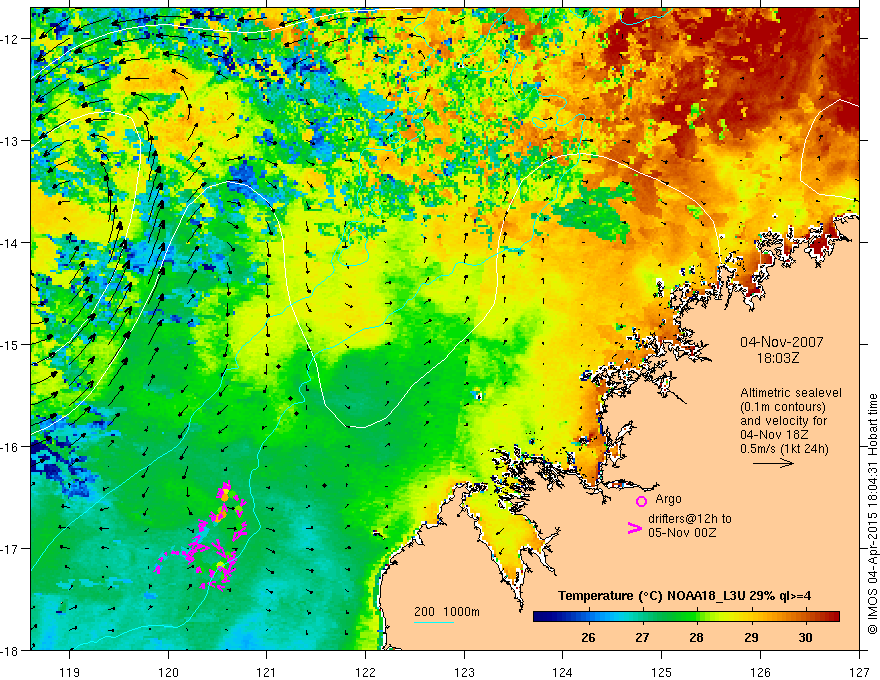This screenshot has width=880, height=680.
Task: Click the '200 1000m' bathymetry legend label
Action: point(447,612)
